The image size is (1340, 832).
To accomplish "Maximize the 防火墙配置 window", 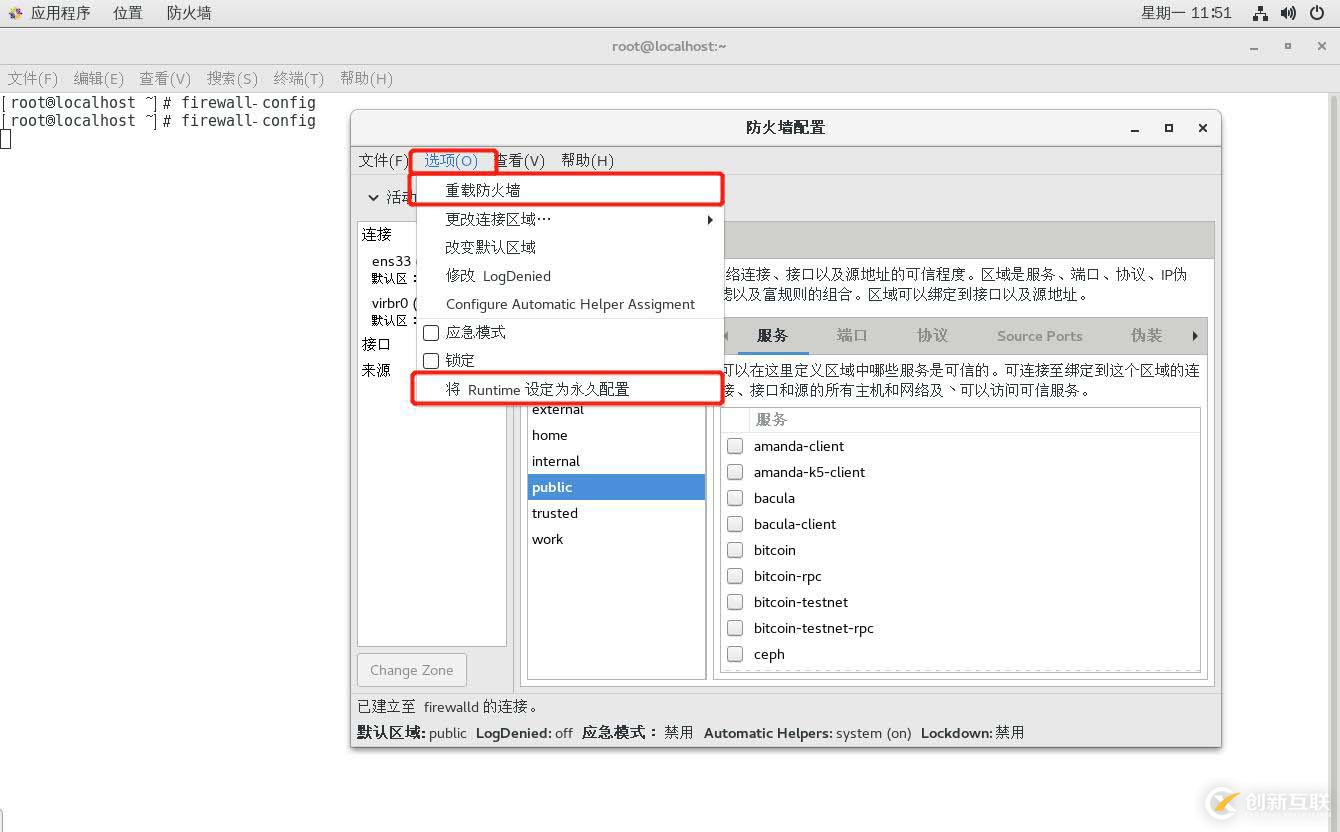I will click(x=1168, y=128).
